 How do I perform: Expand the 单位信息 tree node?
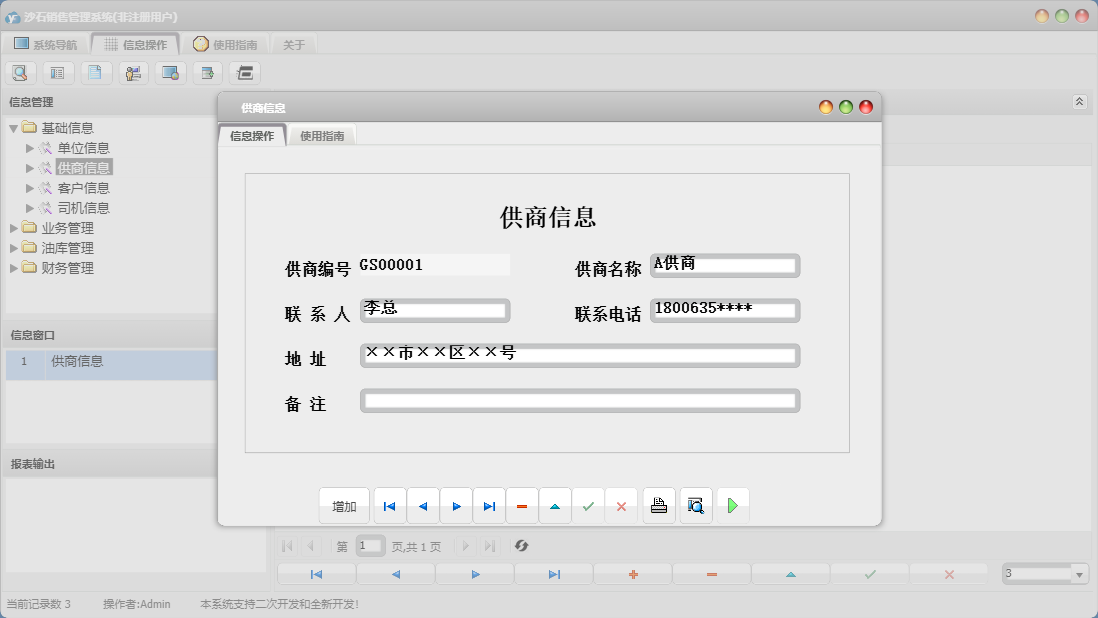(30, 147)
